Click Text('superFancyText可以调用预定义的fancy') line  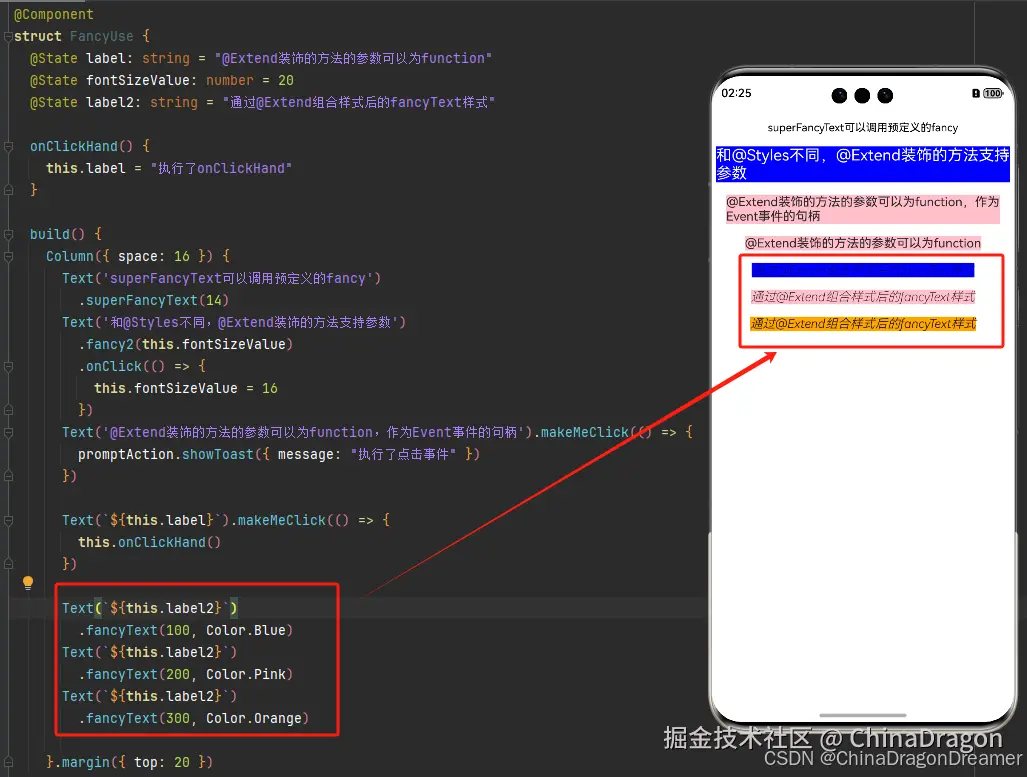point(221,278)
